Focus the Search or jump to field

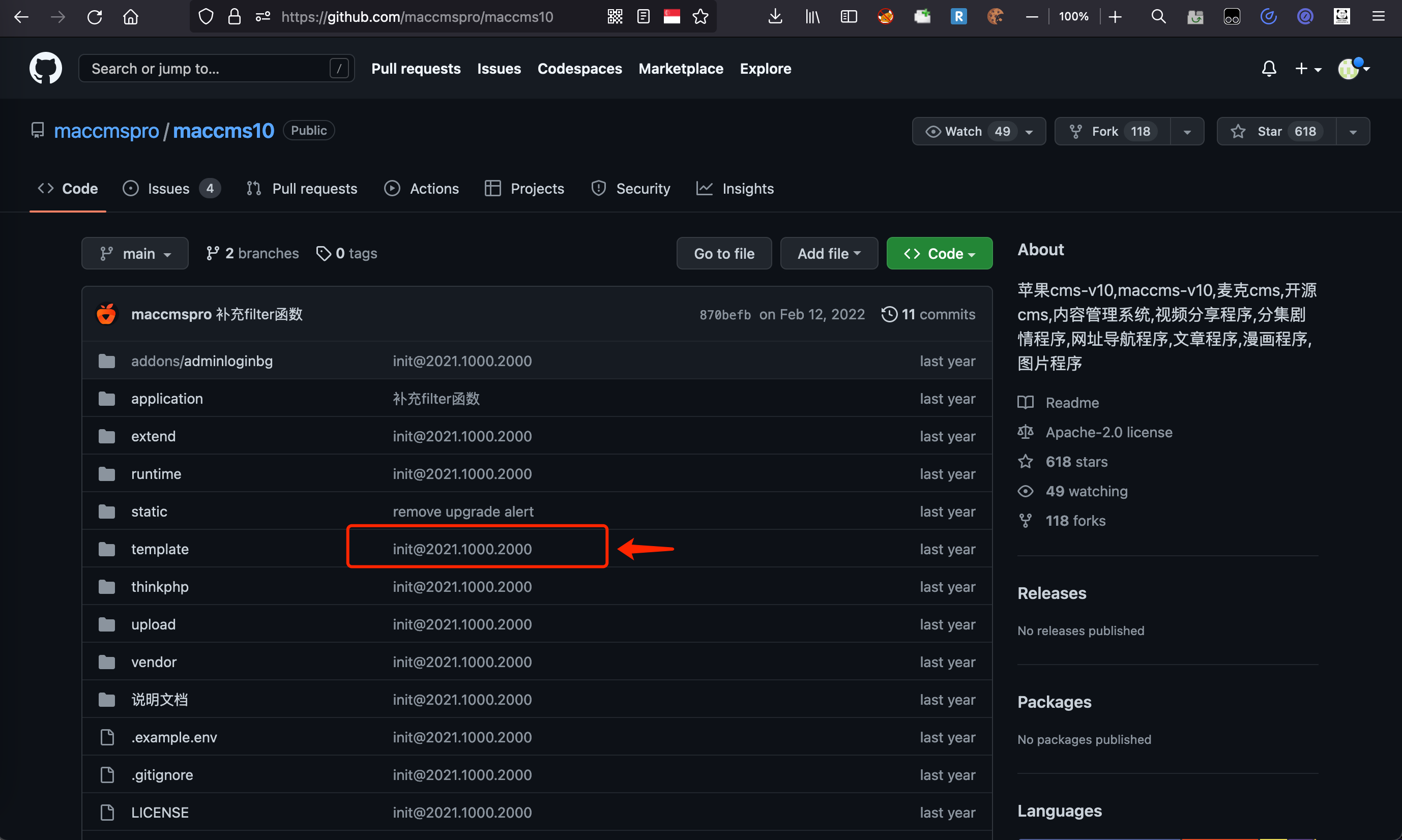(x=216, y=69)
